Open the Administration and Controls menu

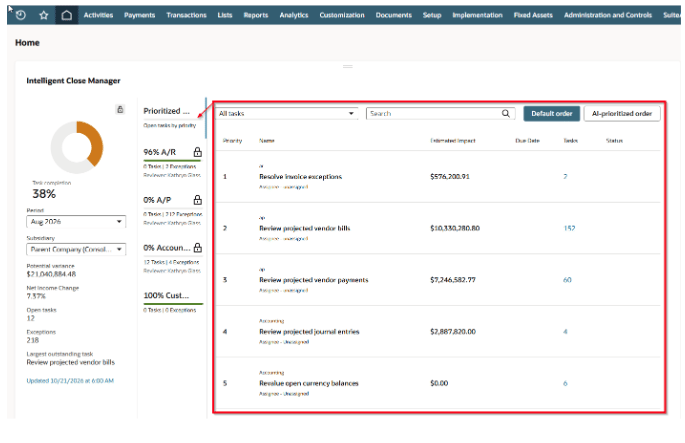pyautogui.click(x=608, y=15)
